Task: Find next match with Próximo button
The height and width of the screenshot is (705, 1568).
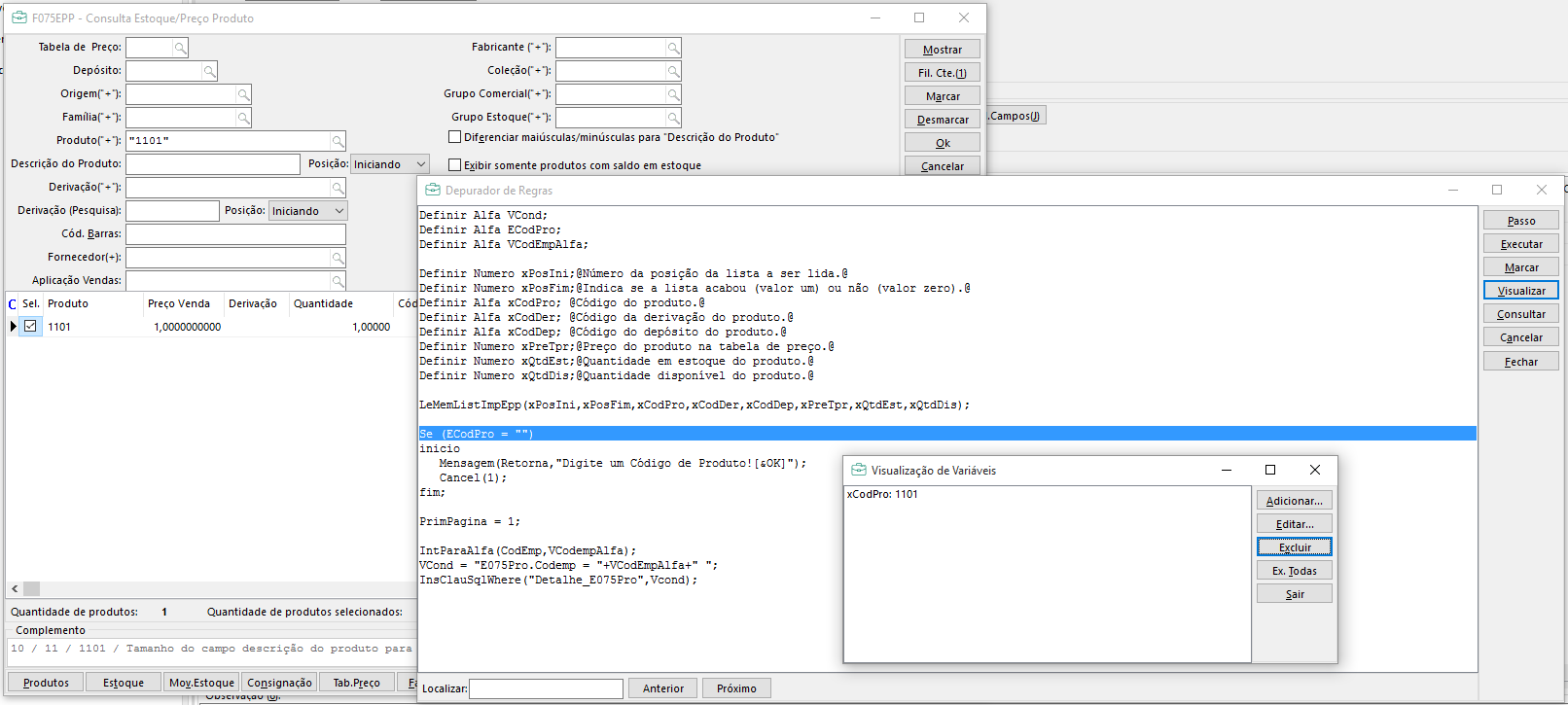Action: pyautogui.click(x=736, y=688)
